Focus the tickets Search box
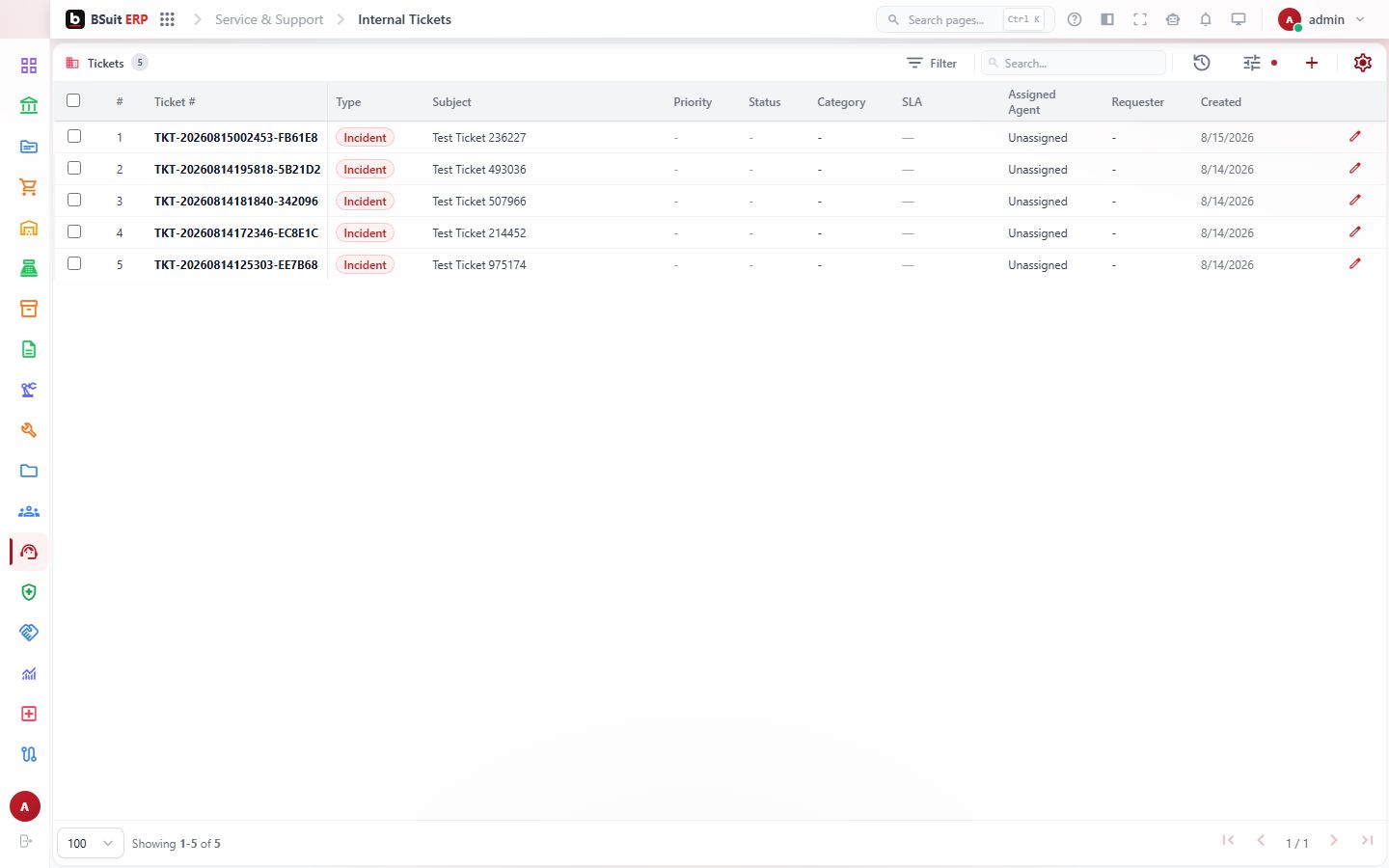The height and width of the screenshot is (868, 1389). [x=1074, y=63]
